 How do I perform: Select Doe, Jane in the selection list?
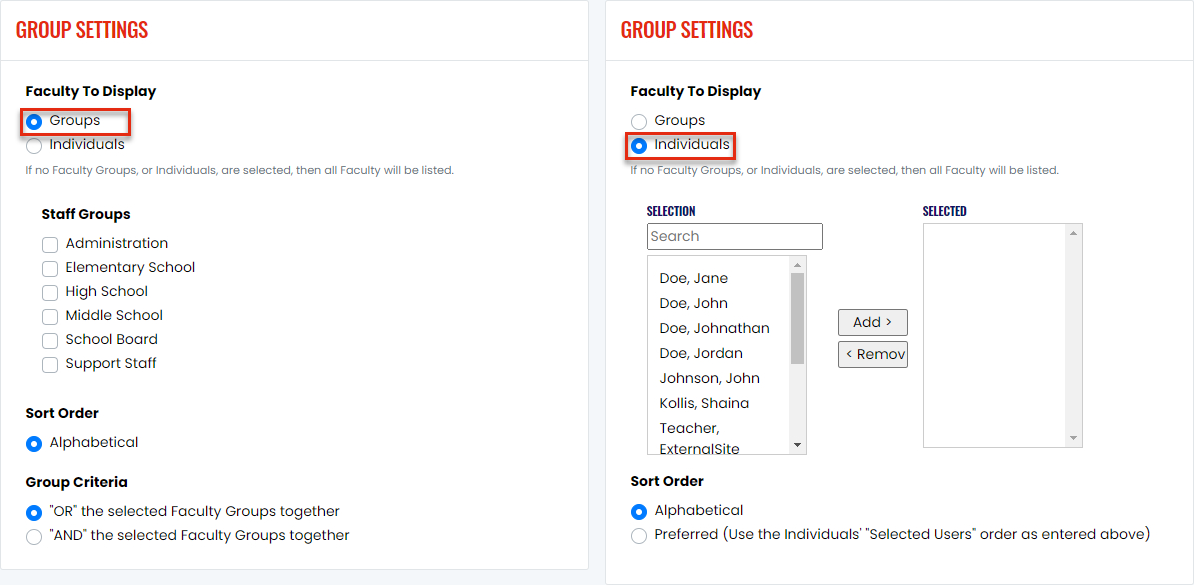tap(694, 278)
